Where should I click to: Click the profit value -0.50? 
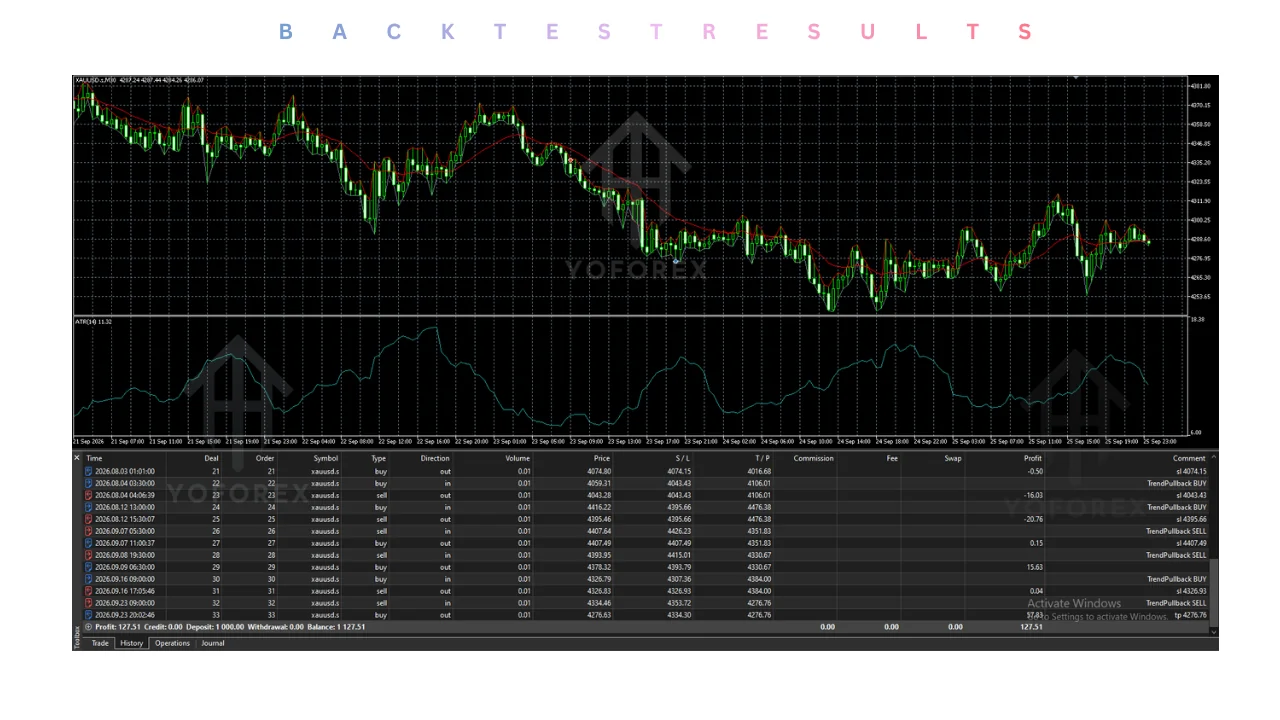(x=1035, y=471)
